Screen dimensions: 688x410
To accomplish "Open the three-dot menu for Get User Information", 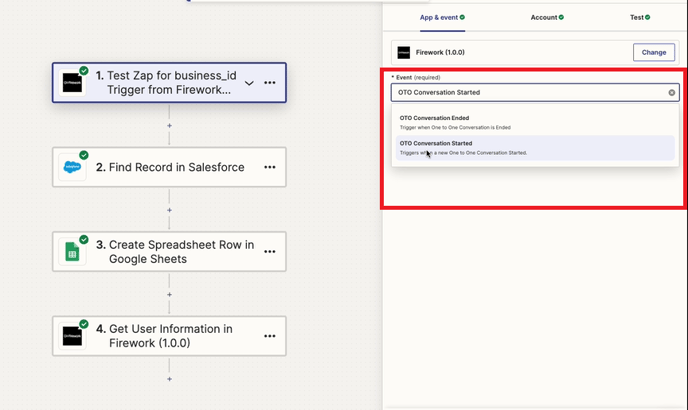I will pos(270,336).
